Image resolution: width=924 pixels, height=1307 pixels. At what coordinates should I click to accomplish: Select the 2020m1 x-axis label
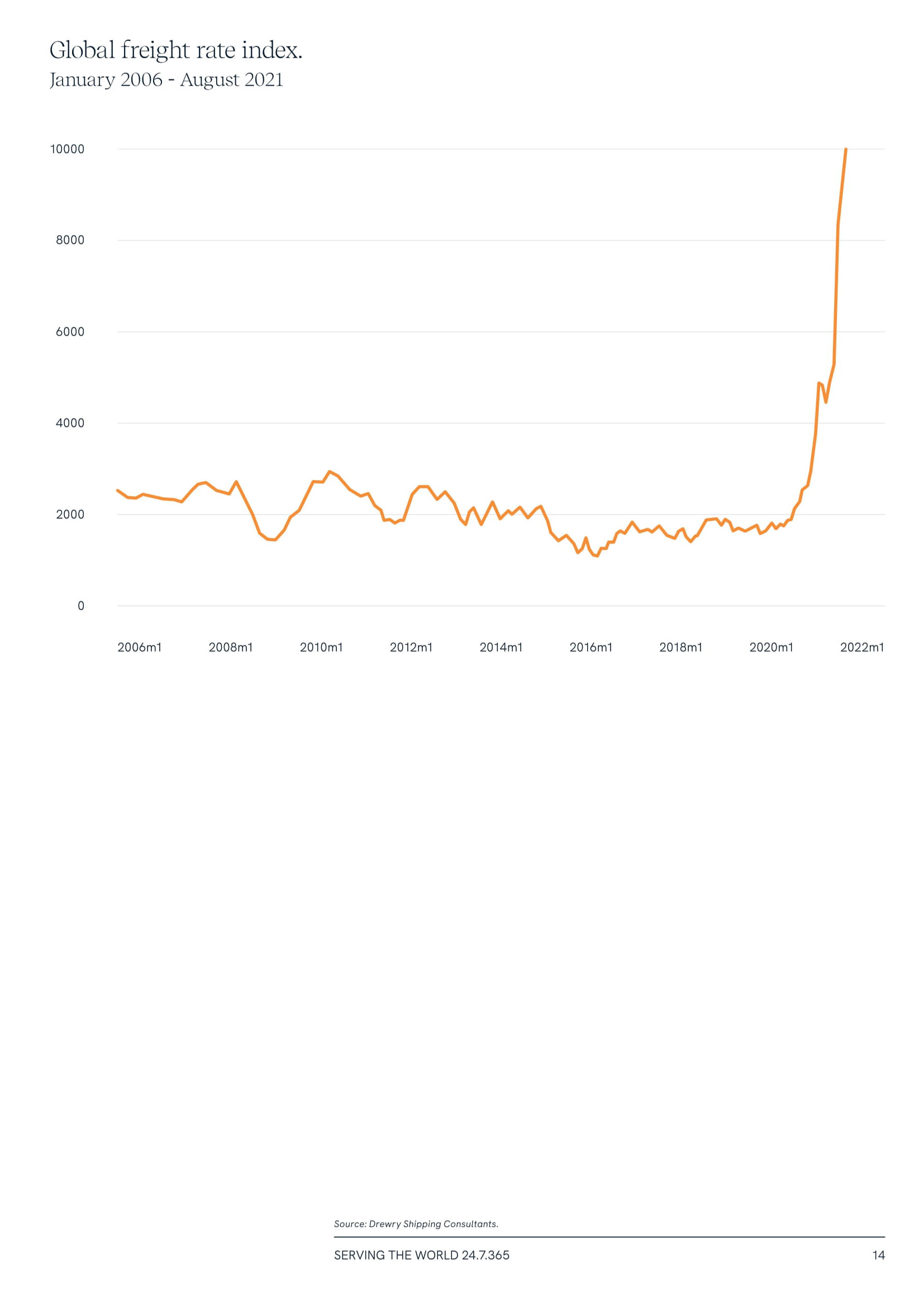771,647
